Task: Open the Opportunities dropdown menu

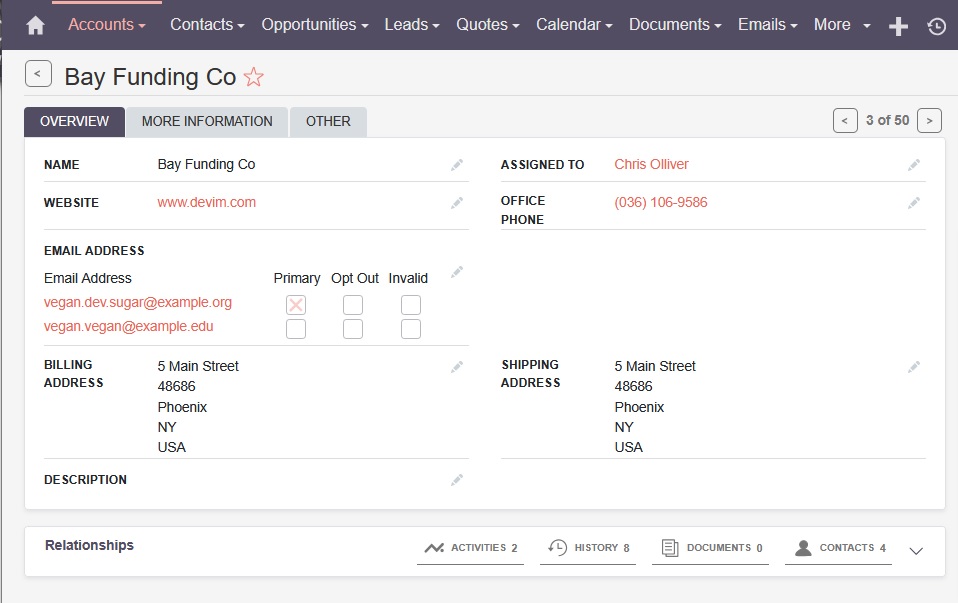Action: pyautogui.click(x=314, y=24)
